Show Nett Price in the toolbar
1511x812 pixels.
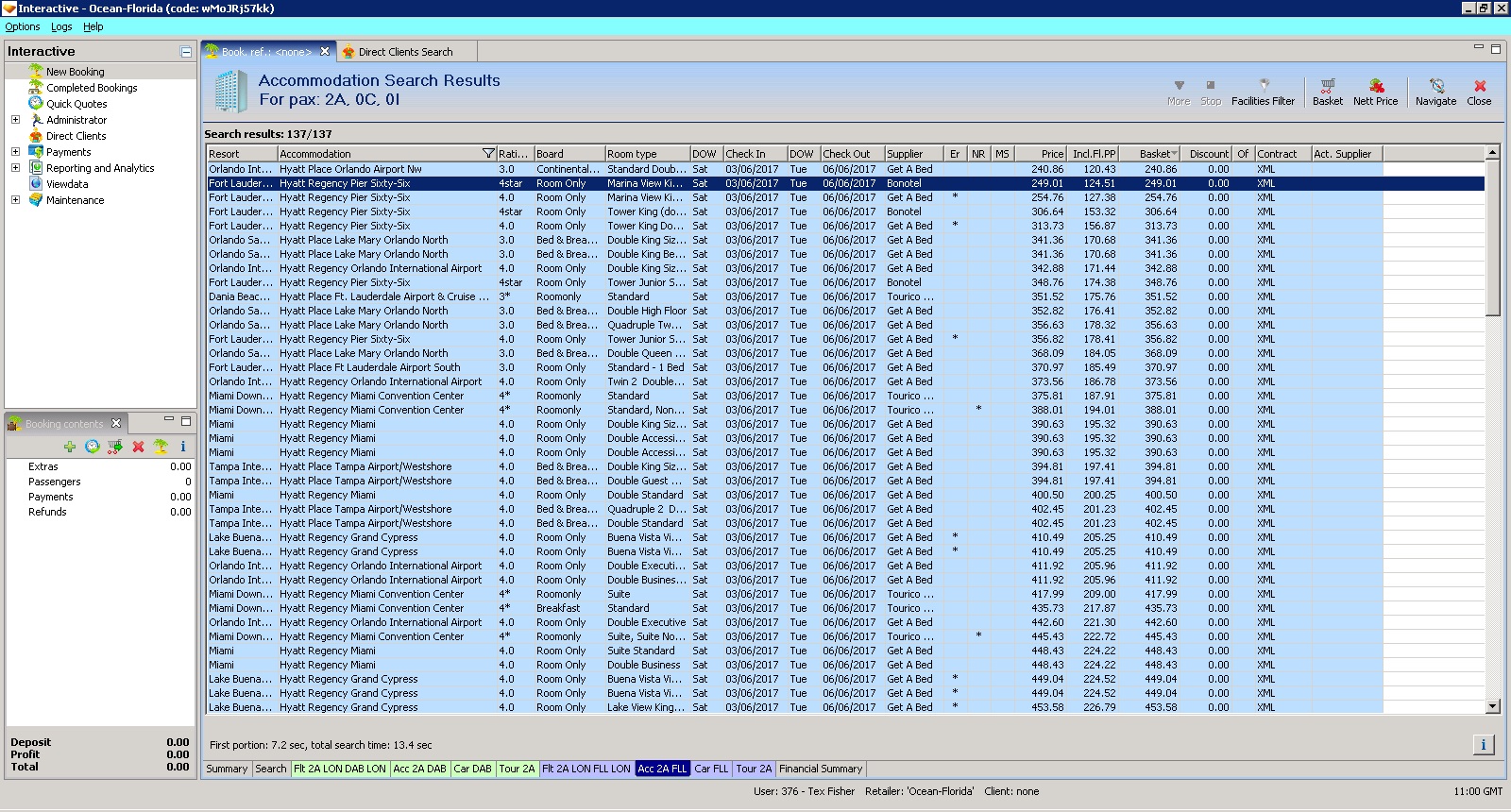pos(1375,92)
